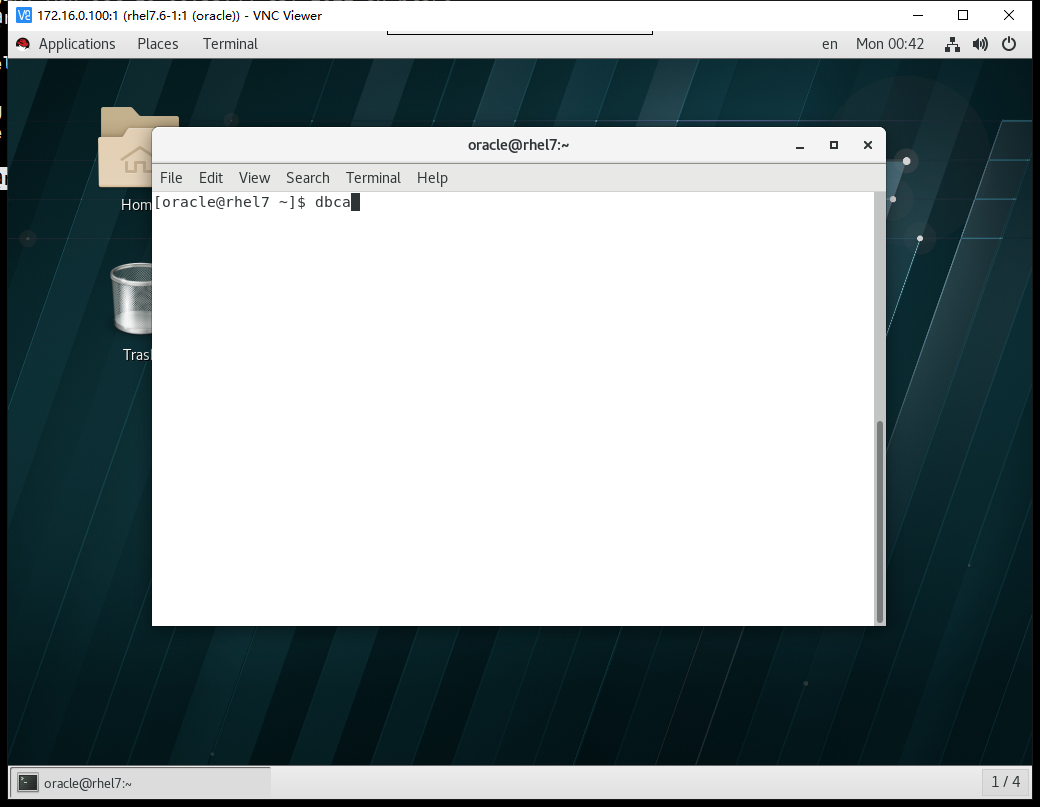This screenshot has width=1040, height=807.
Task: Click the VNC Viewer logo icon
Action: click(24, 15)
